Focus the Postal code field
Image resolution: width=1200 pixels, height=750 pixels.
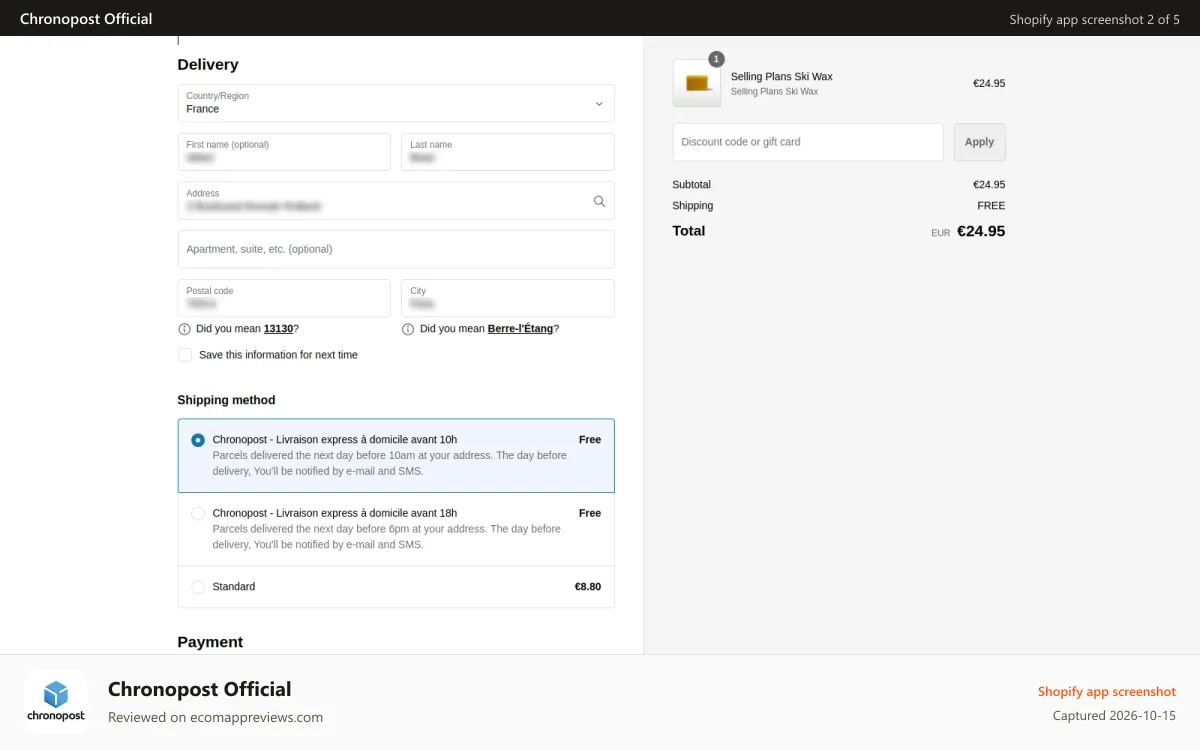(x=284, y=298)
